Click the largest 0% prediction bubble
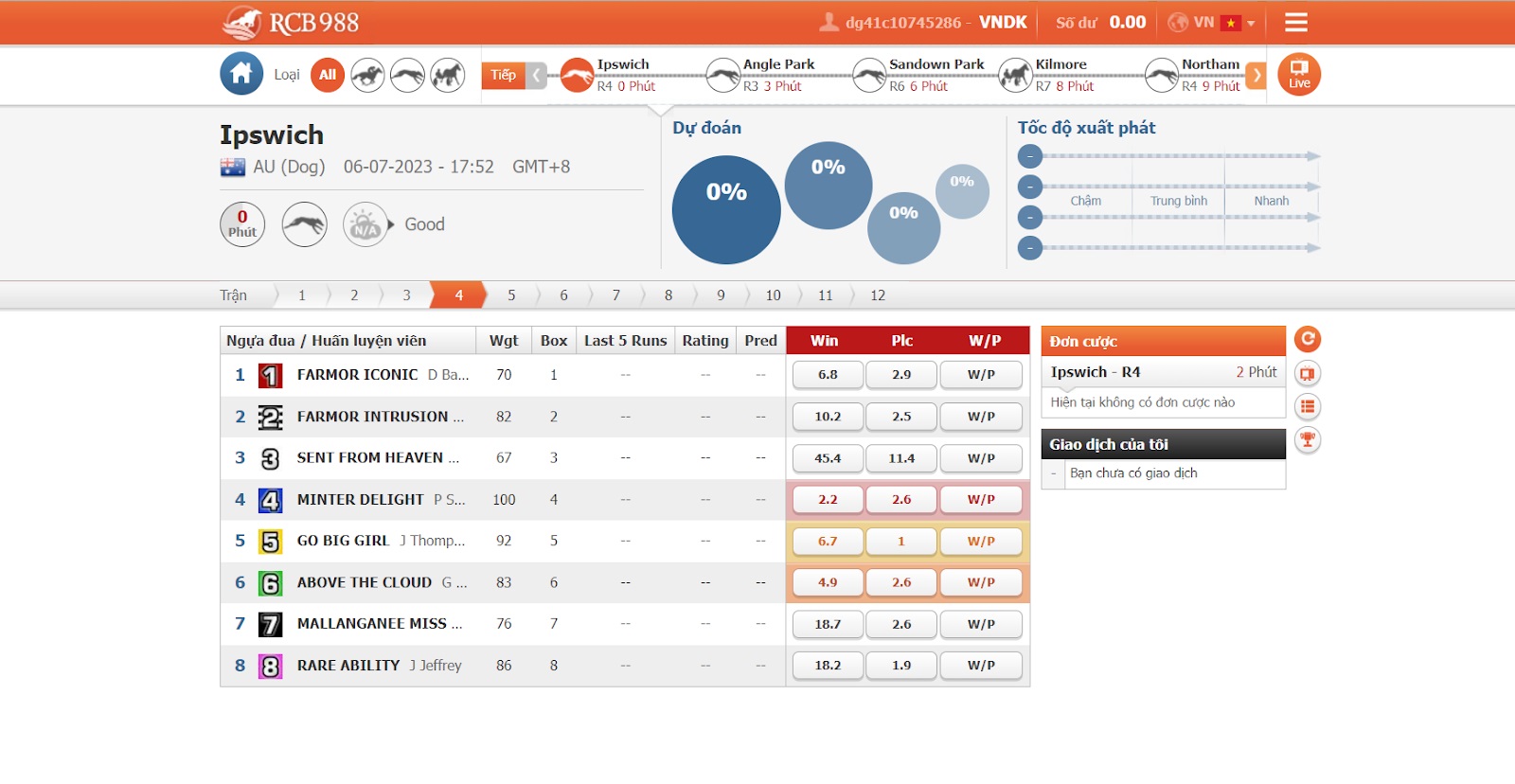 click(726, 209)
